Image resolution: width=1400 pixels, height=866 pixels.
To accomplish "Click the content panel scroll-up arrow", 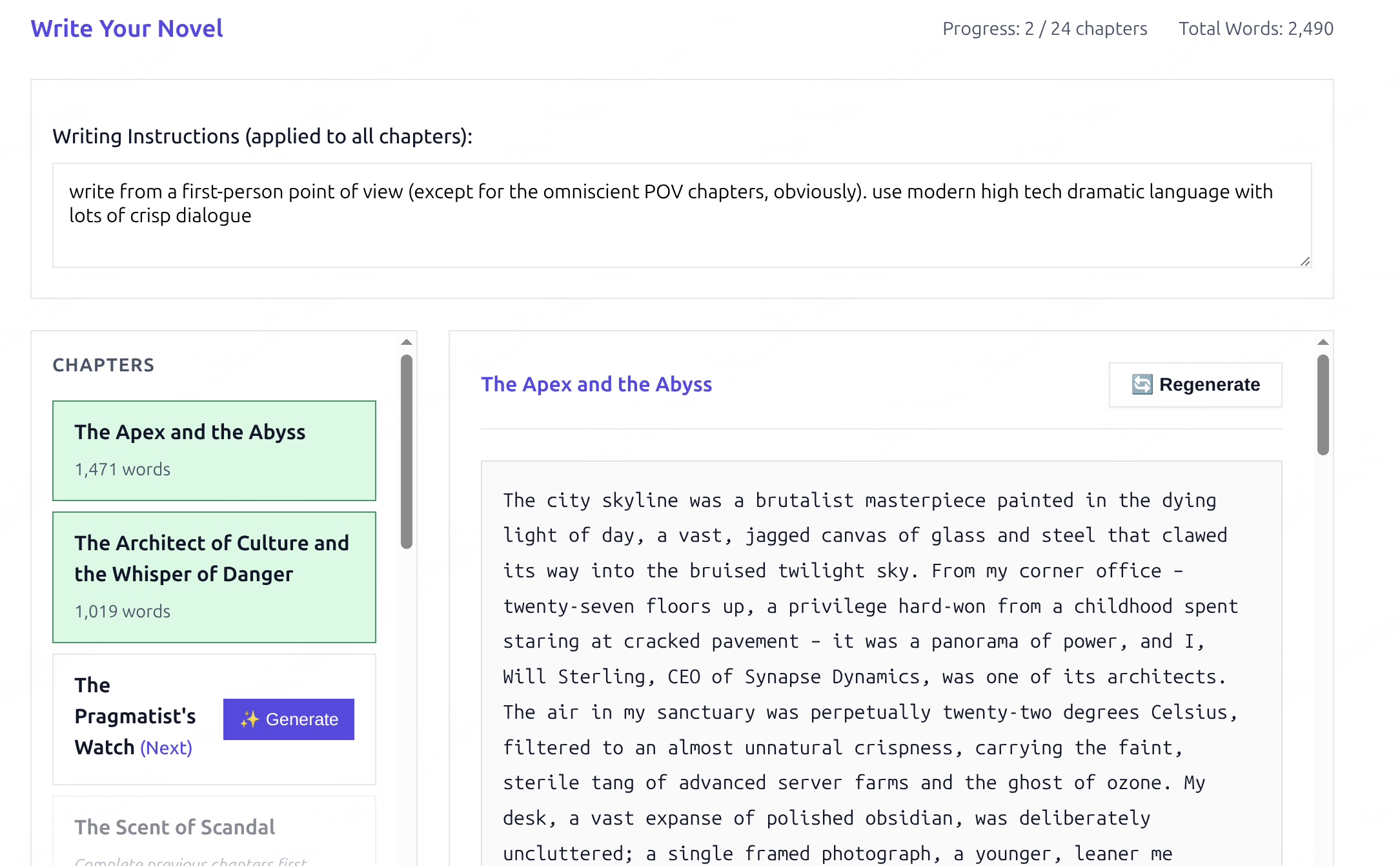I will pos(1323,342).
